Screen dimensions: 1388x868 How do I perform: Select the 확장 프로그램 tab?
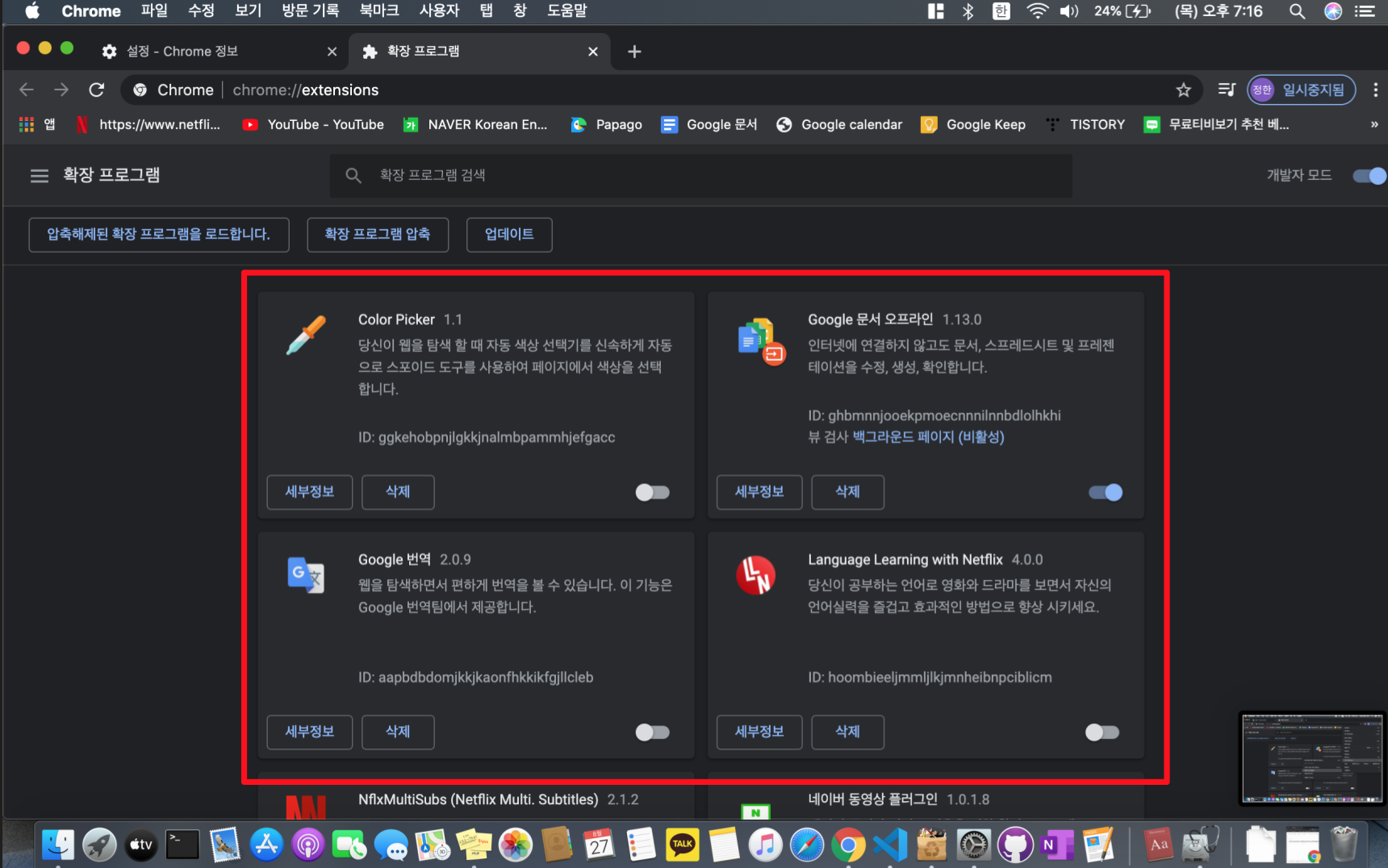pos(479,52)
